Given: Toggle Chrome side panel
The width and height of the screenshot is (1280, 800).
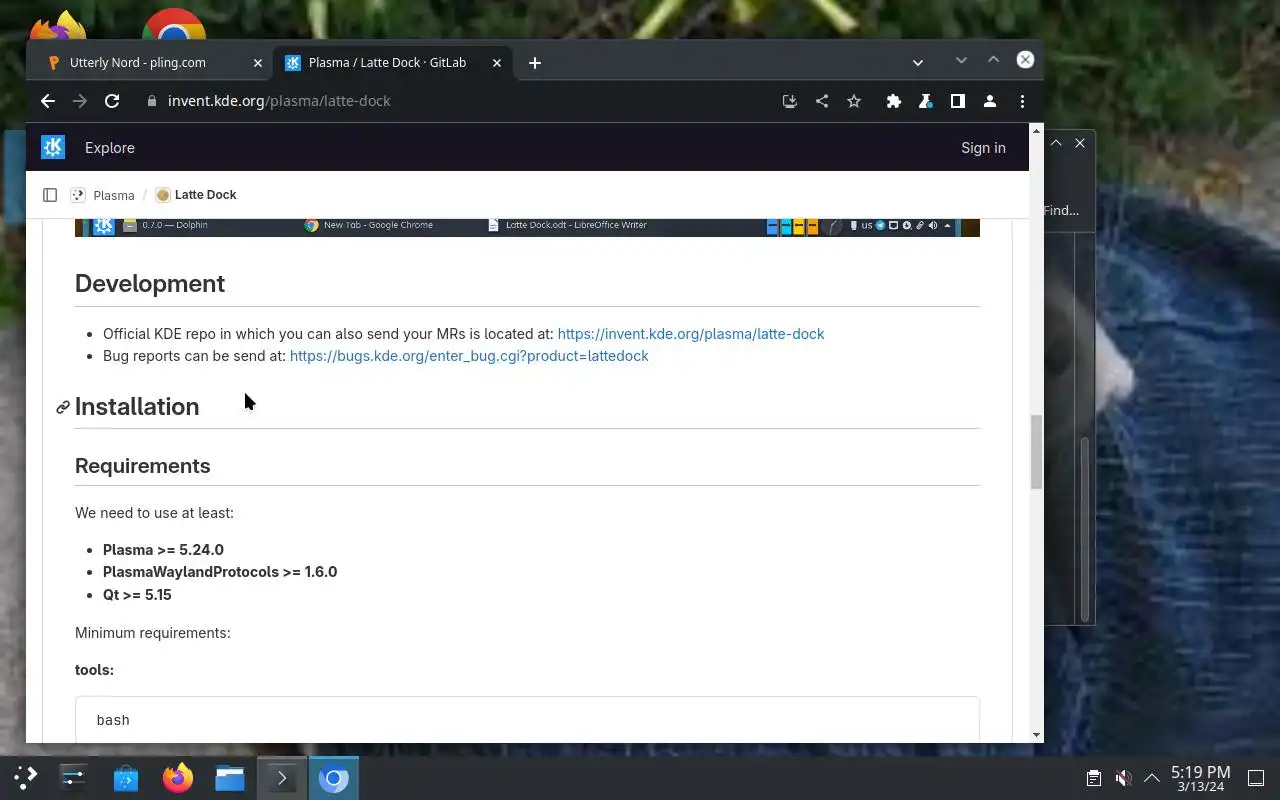Looking at the screenshot, I should click(x=958, y=101).
